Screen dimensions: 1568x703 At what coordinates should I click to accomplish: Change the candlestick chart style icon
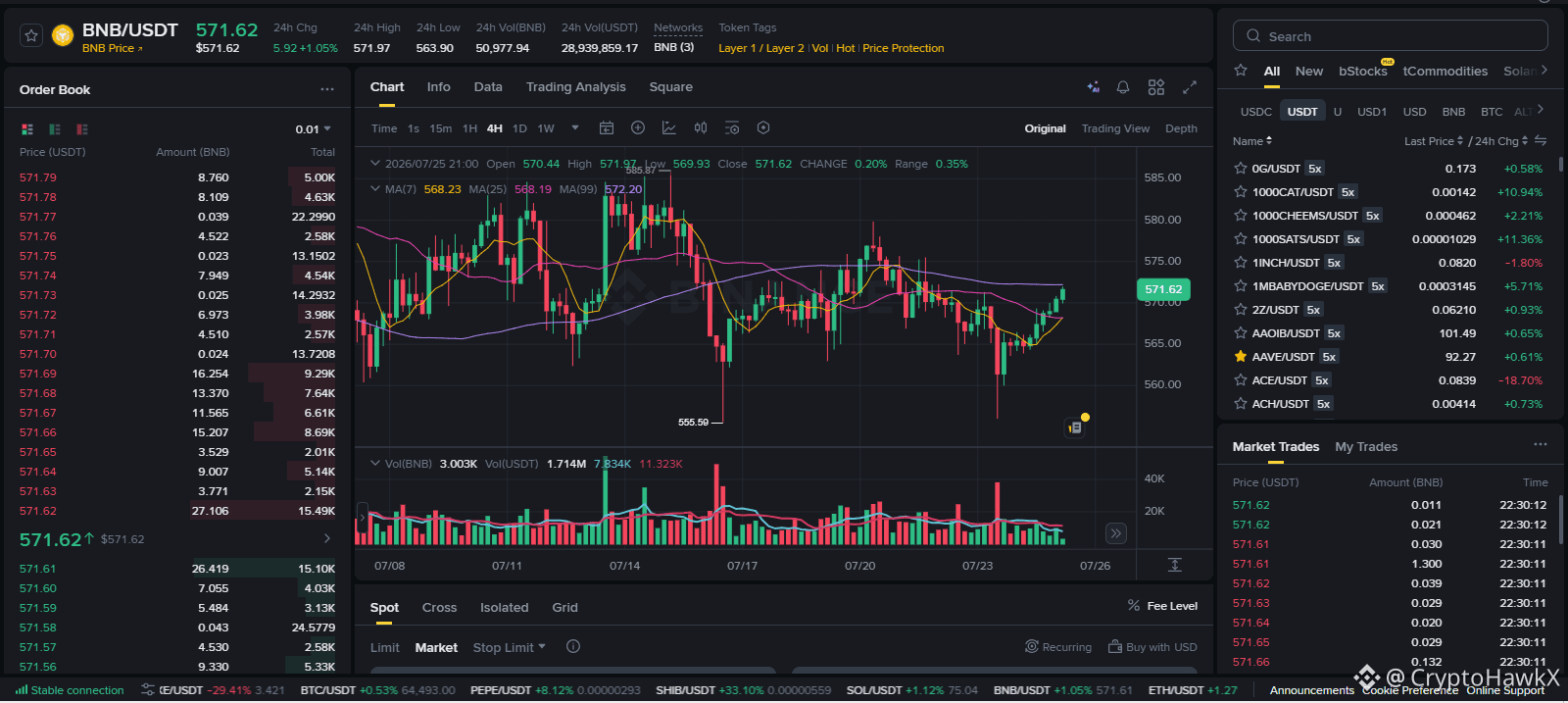(701, 128)
